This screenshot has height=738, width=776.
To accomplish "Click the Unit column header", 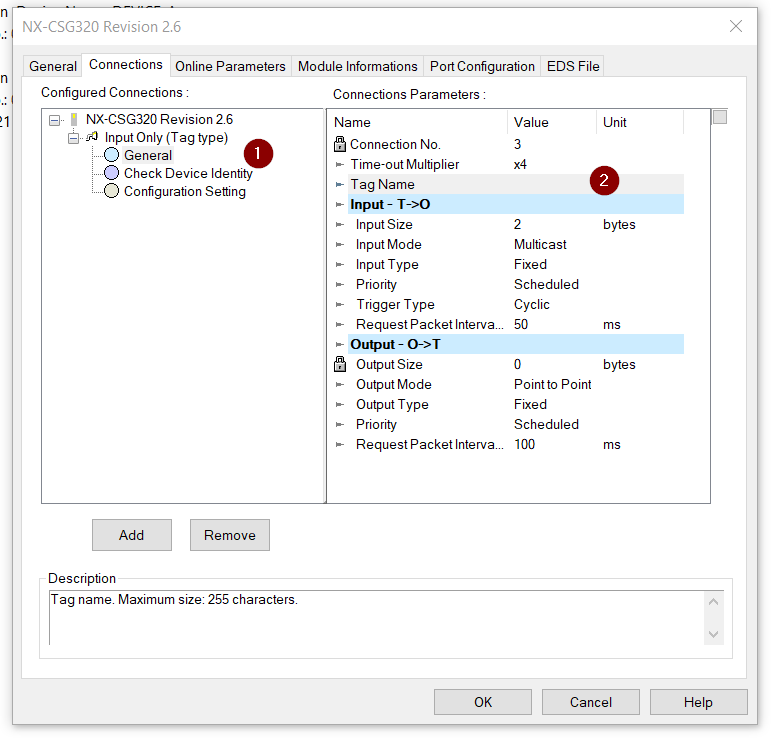I will pyautogui.click(x=640, y=122).
